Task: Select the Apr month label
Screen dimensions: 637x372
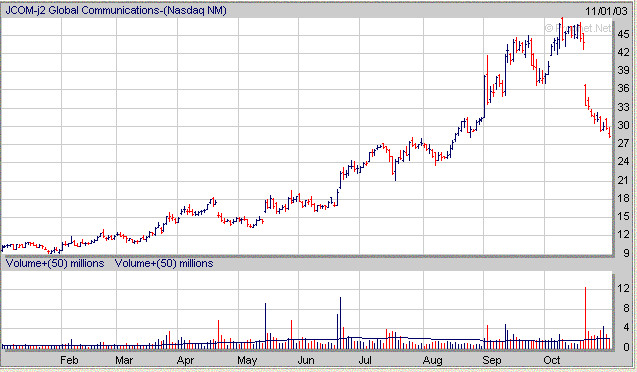Action: 185,360
